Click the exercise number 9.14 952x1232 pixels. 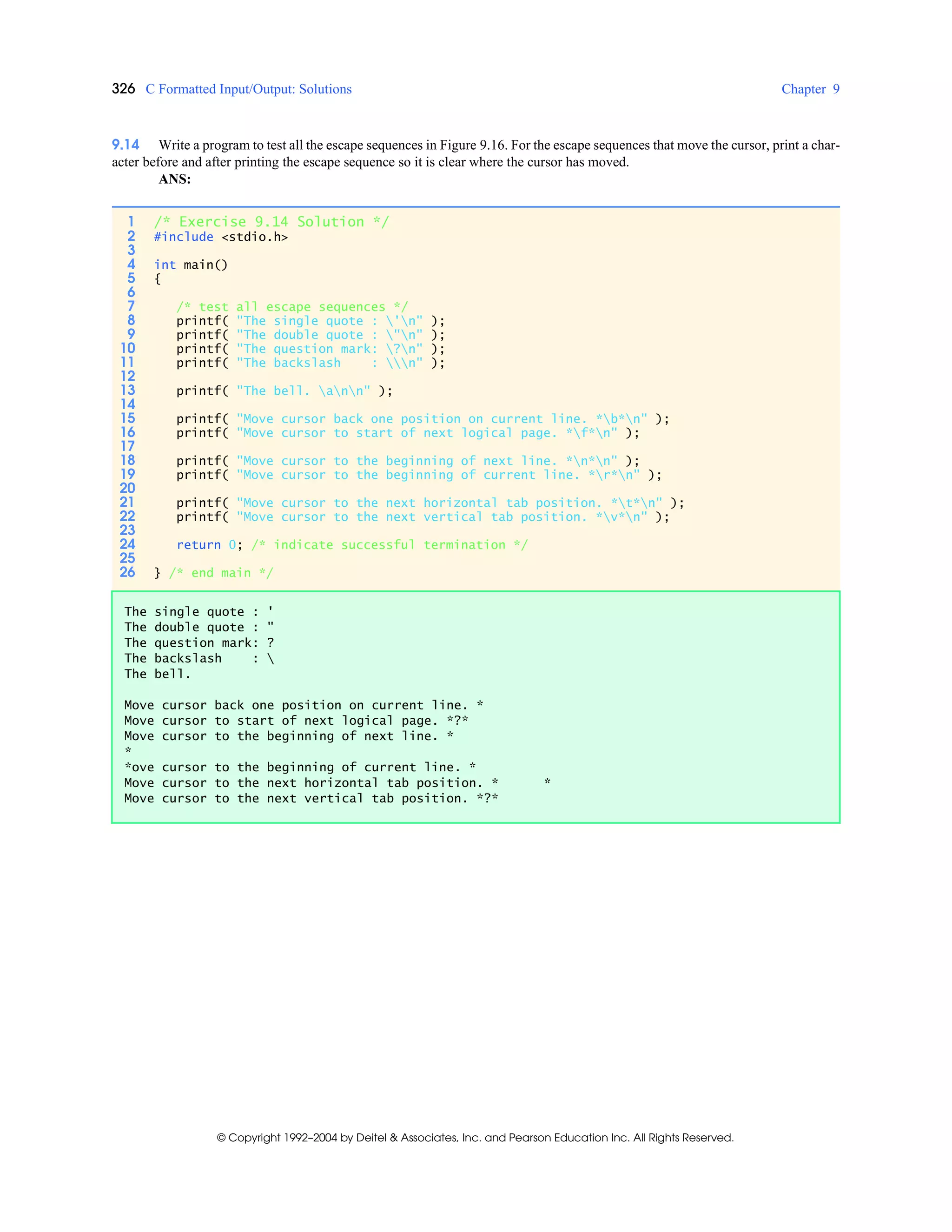[125, 145]
